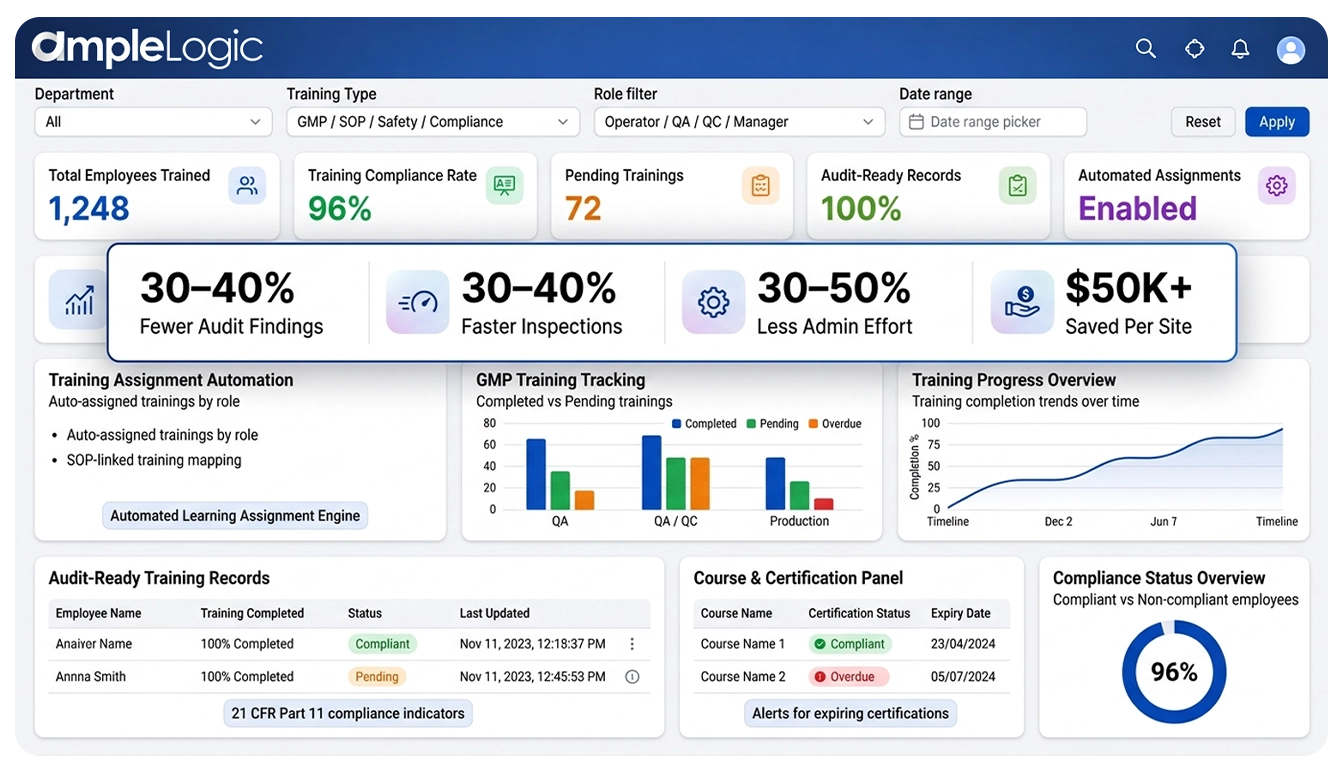Open the user profile avatar
Image resolution: width=1342 pixels, height=772 pixels.
pos(1291,50)
